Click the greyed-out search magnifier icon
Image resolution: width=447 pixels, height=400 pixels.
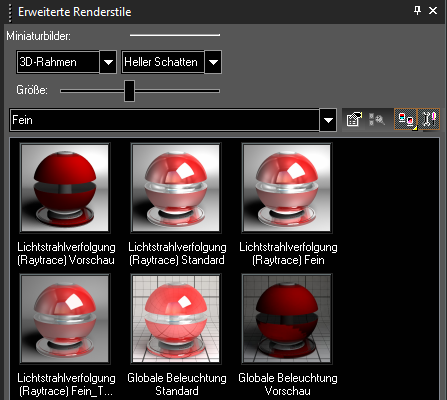coord(377,119)
